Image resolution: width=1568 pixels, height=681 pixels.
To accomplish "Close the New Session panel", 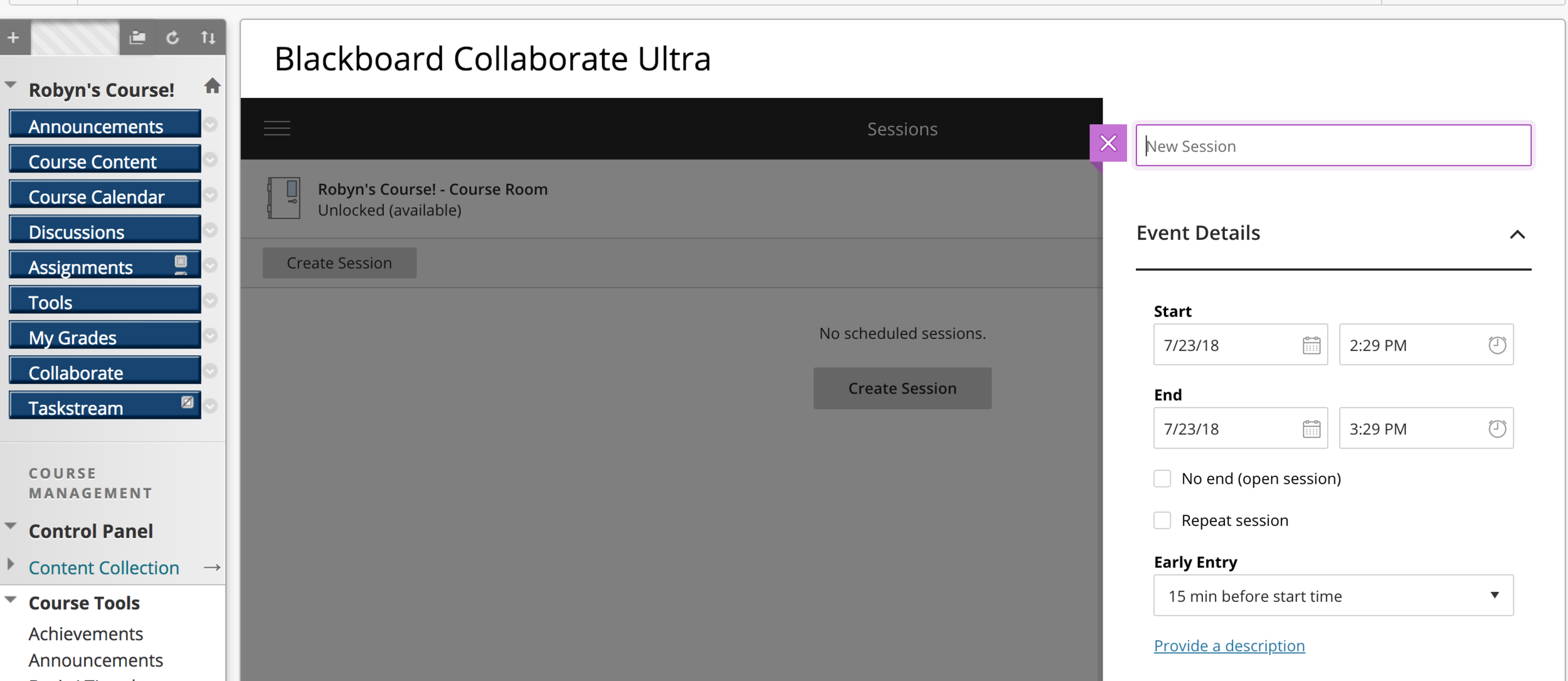I will [1108, 144].
